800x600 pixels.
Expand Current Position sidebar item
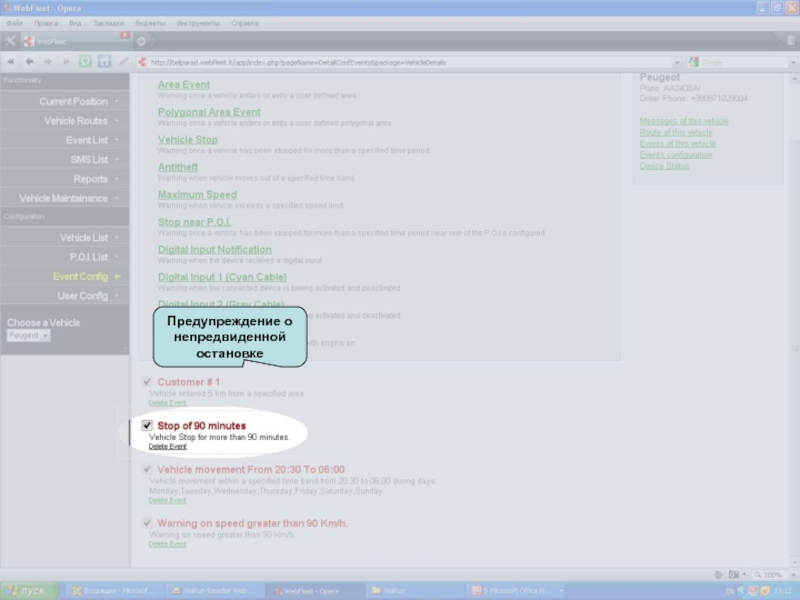coord(65,102)
